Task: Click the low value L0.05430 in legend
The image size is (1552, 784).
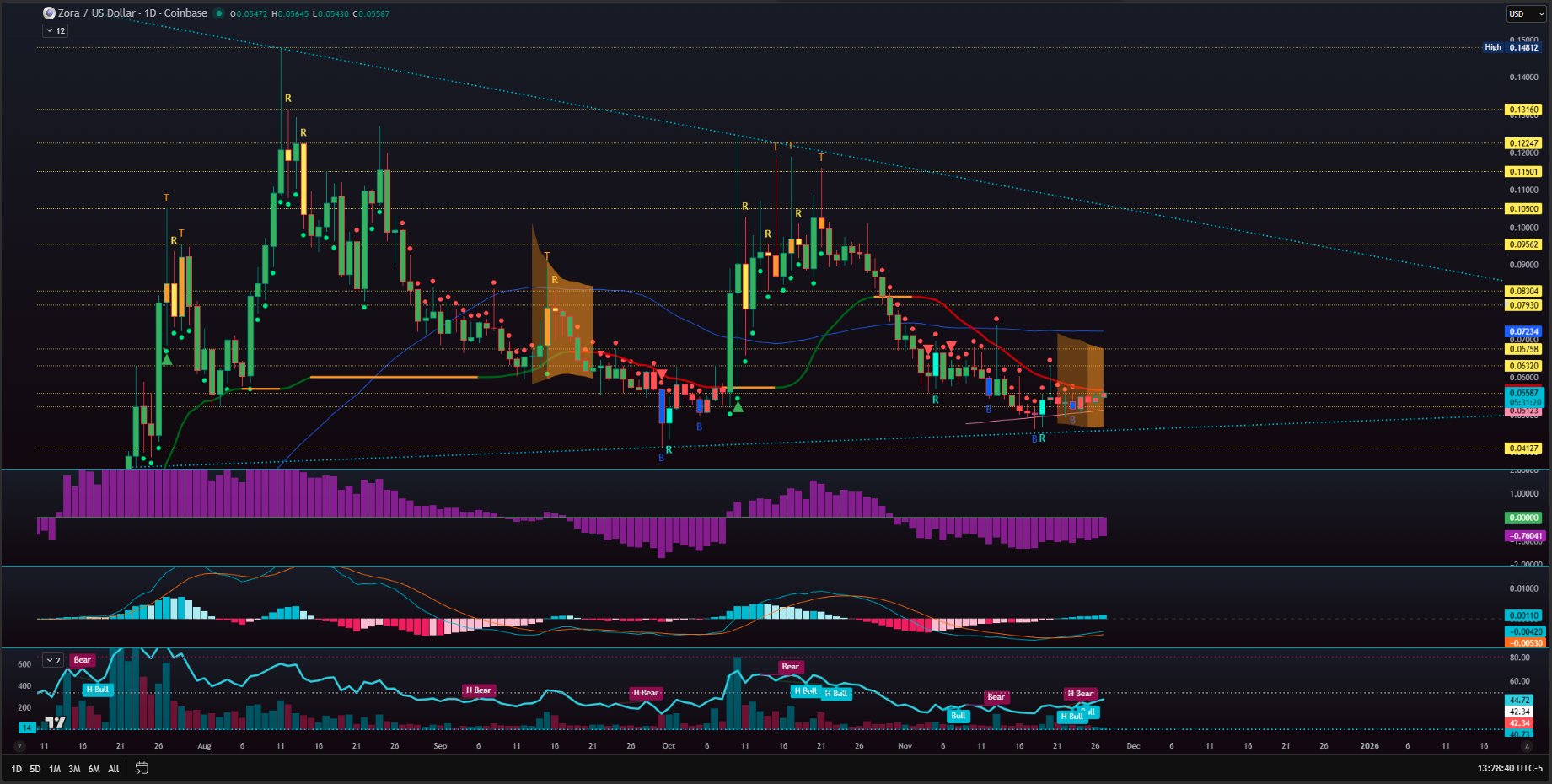Action: [330, 13]
